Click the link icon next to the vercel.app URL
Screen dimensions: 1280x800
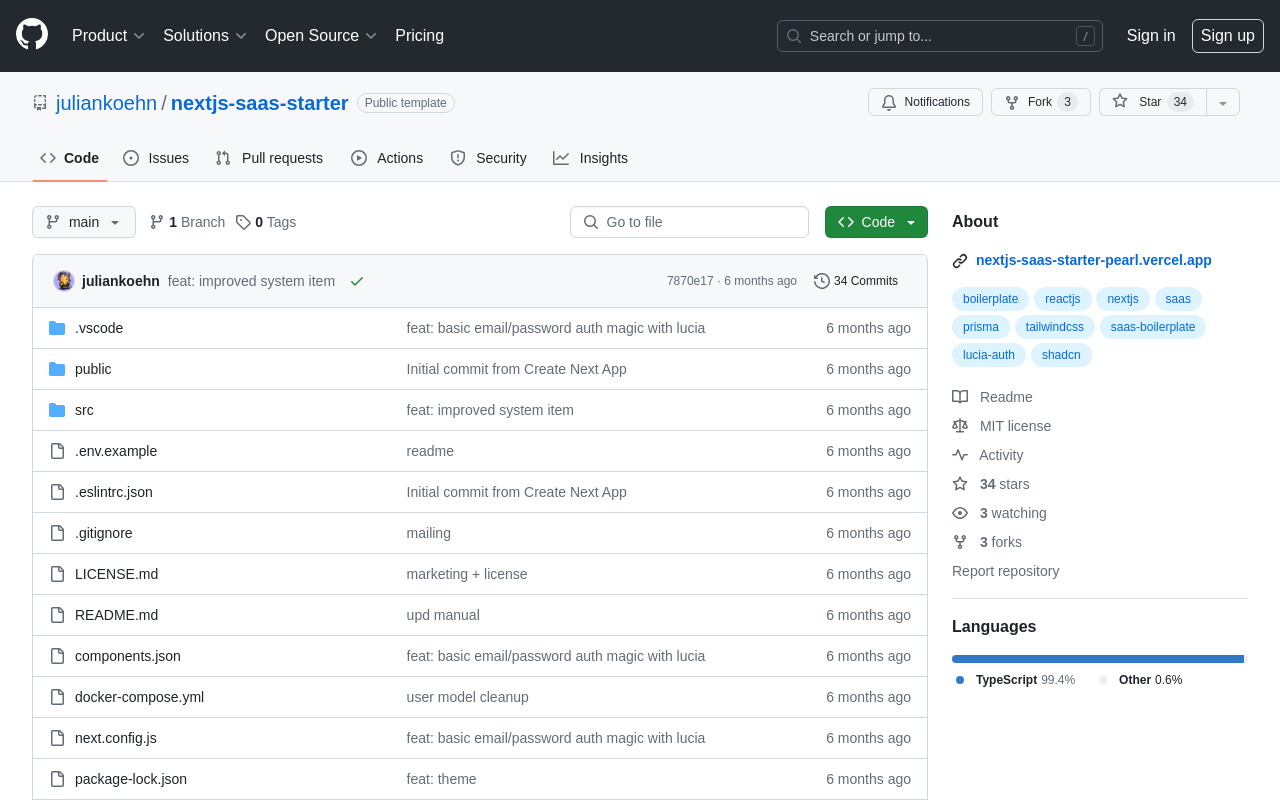tap(959, 260)
